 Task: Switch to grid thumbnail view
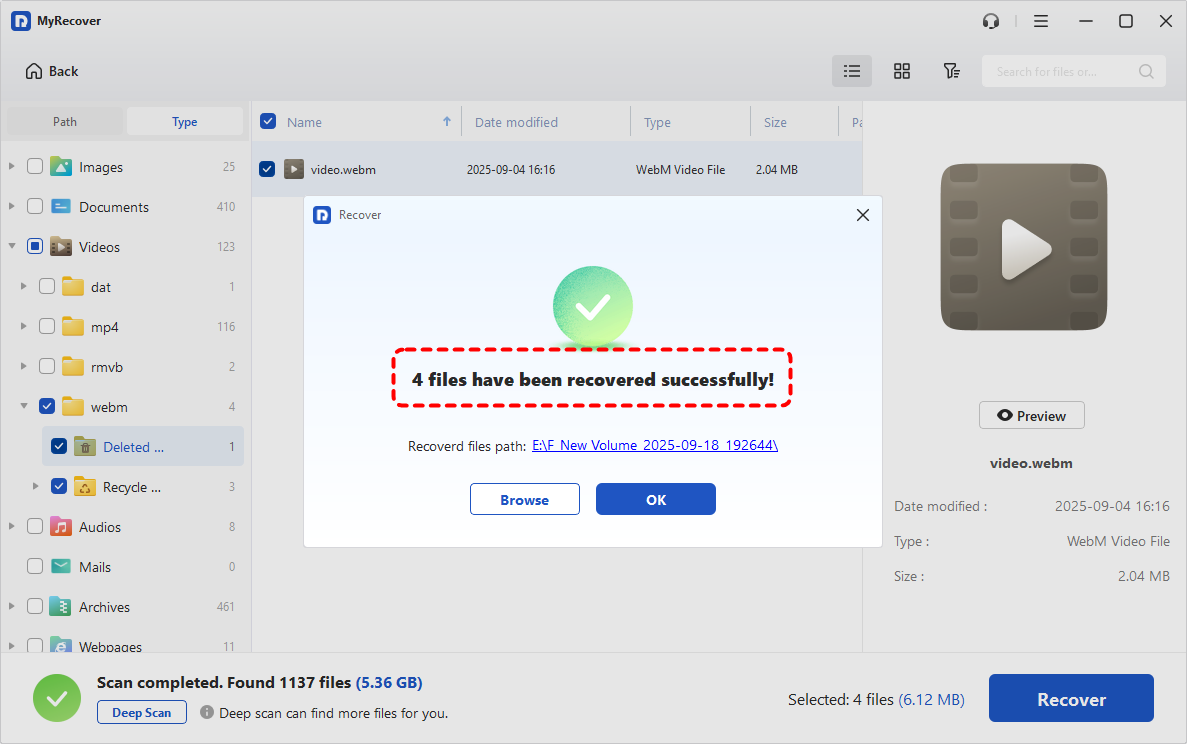pyautogui.click(x=902, y=71)
